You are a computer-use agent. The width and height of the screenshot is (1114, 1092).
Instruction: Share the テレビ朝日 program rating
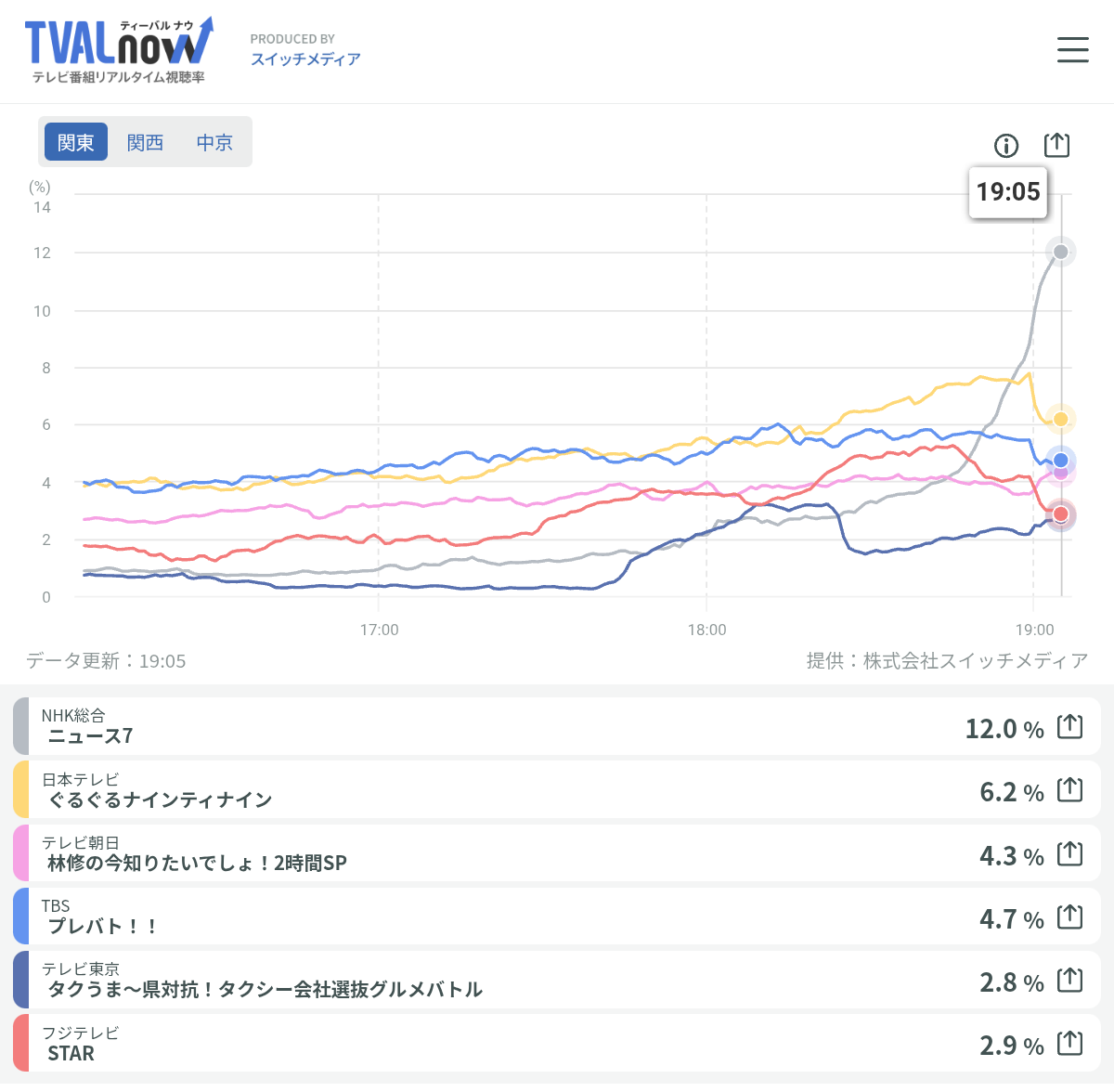(1069, 853)
